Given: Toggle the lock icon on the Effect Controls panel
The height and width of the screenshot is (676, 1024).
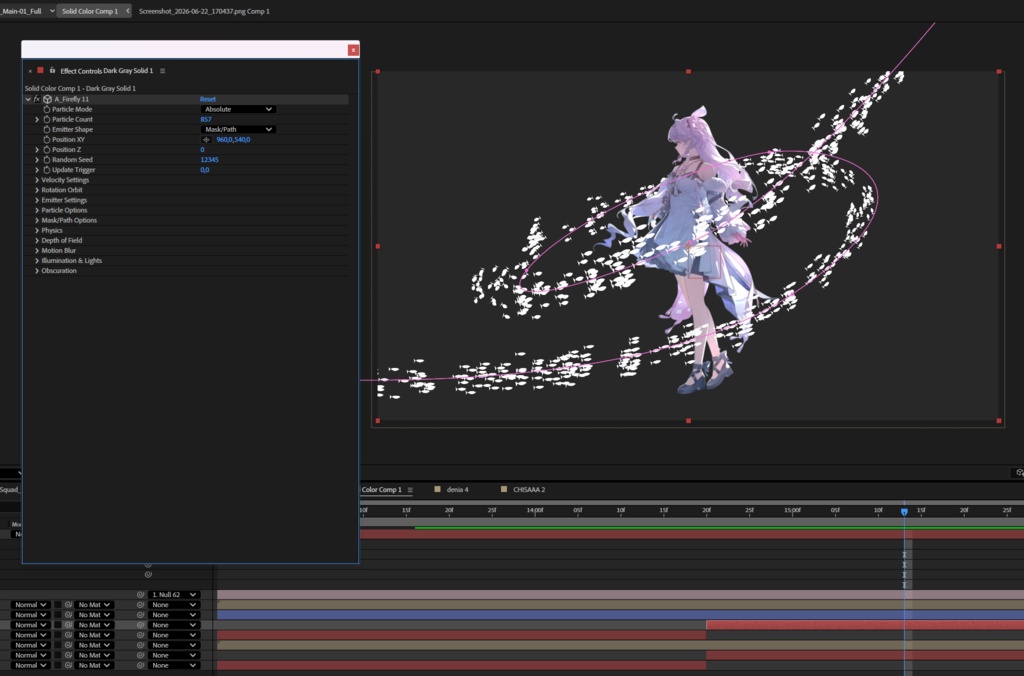Looking at the screenshot, I should (52, 70).
